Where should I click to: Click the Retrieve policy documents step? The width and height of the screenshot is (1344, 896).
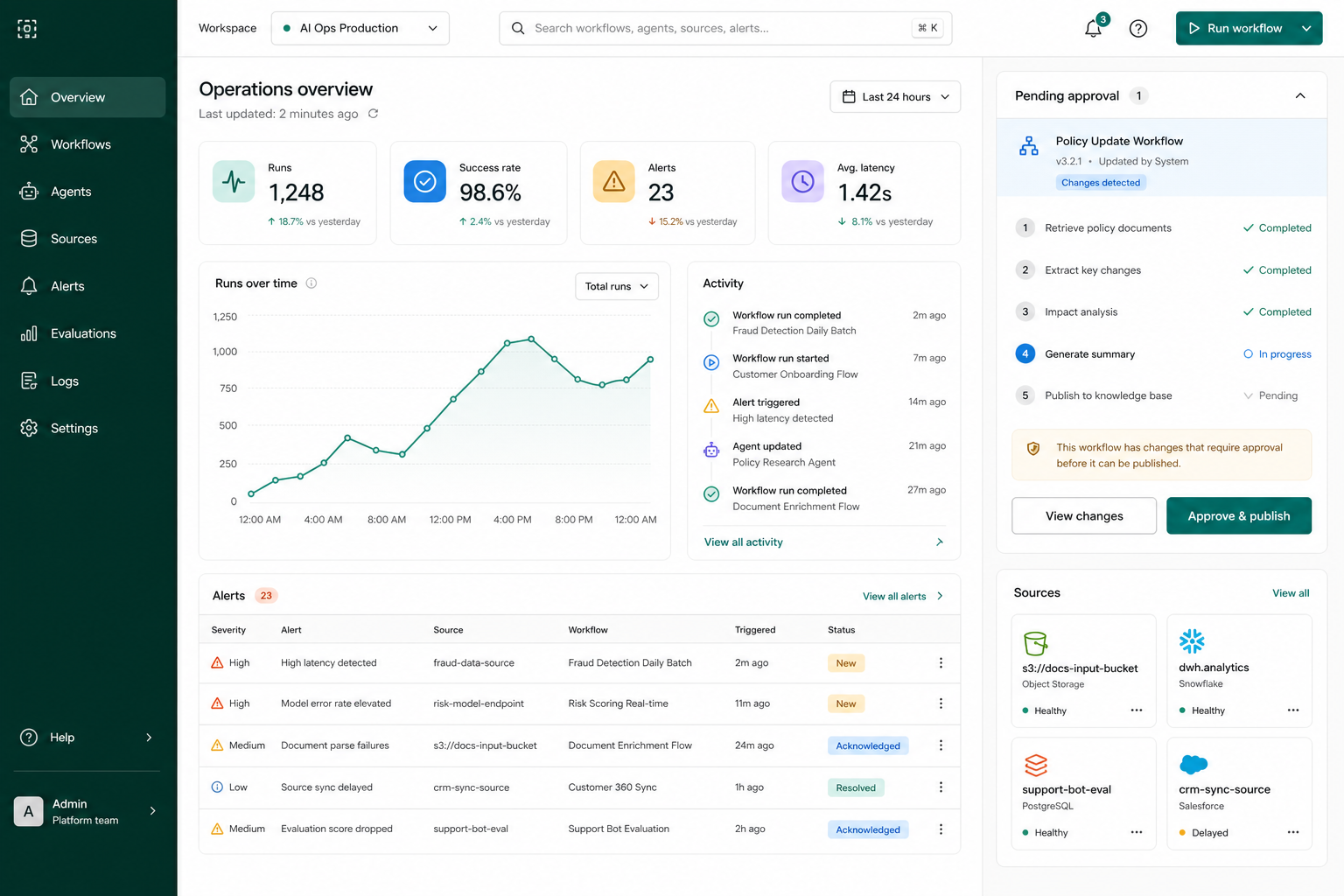tap(1163, 227)
